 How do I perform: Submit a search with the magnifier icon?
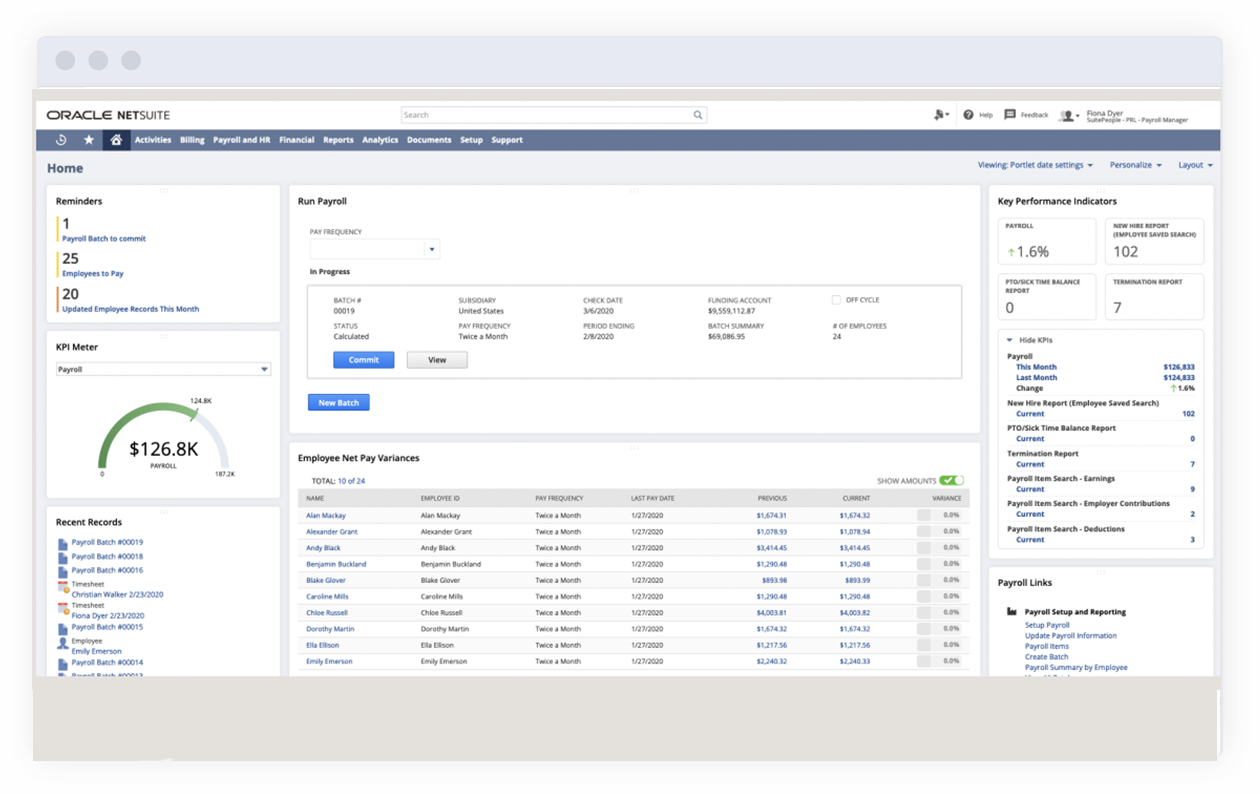pos(697,114)
